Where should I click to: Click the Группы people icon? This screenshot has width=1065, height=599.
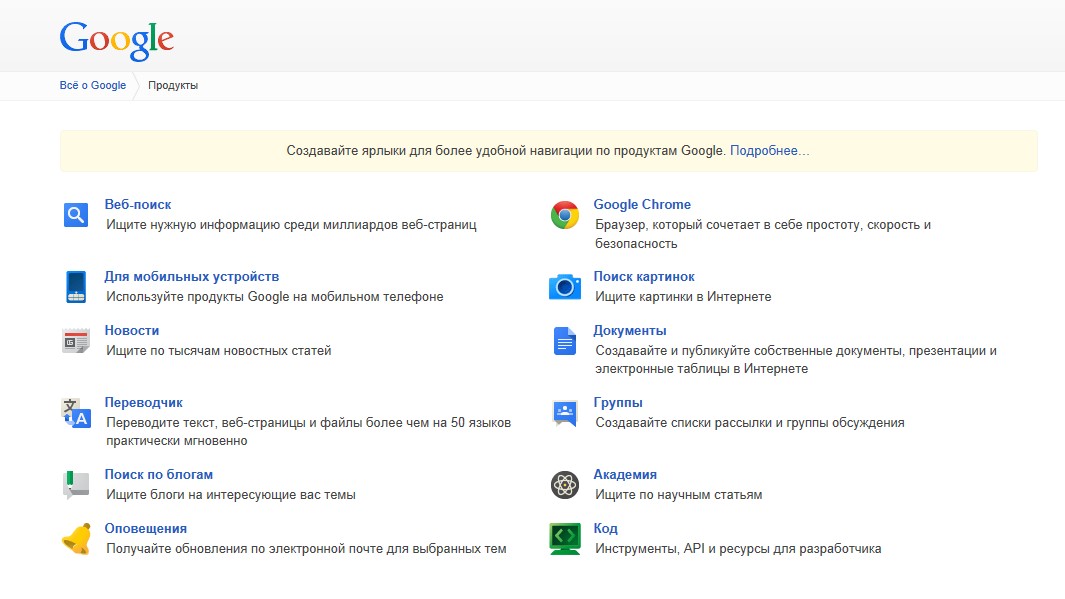tap(565, 414)
